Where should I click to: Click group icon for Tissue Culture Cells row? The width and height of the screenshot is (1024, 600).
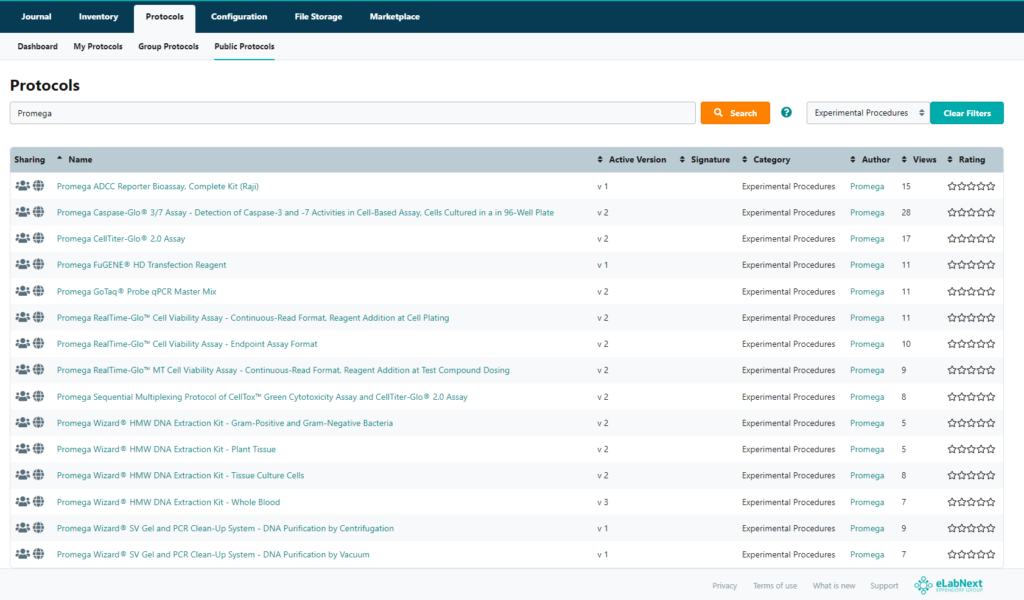click(x=22, y=475)
